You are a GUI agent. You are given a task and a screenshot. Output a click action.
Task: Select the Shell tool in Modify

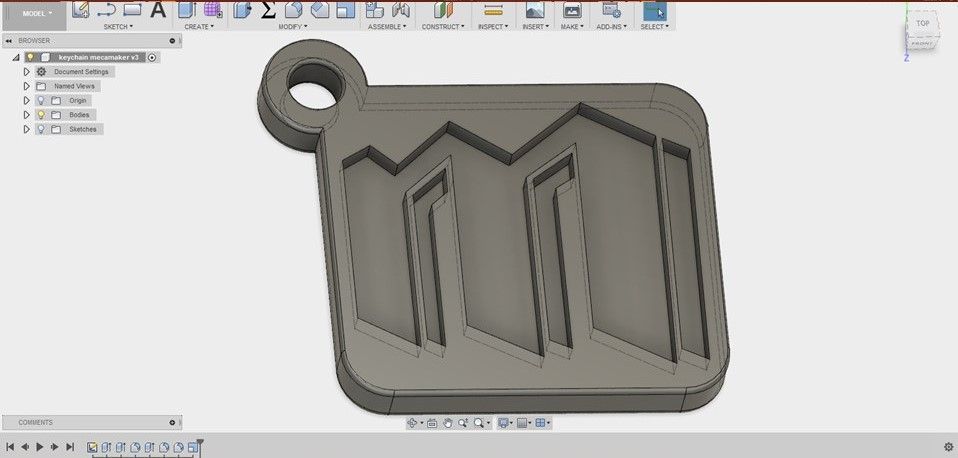click(346, 10)
